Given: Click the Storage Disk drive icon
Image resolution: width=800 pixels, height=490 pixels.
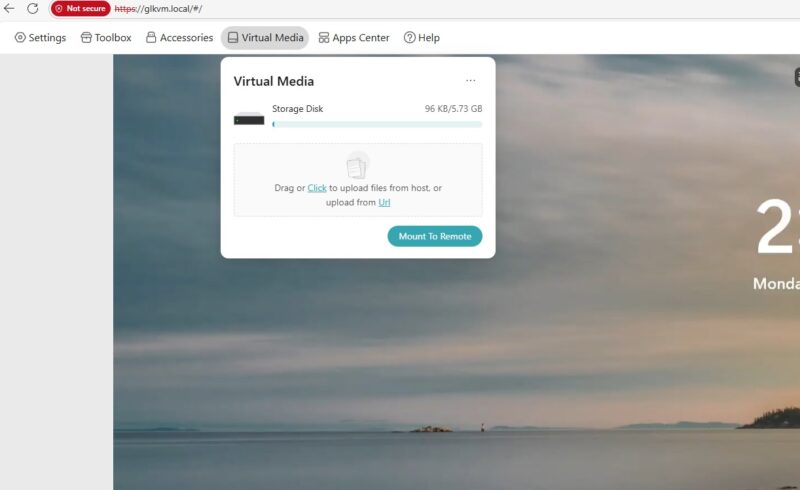Looking at the screenshot, I should (249, 119).
